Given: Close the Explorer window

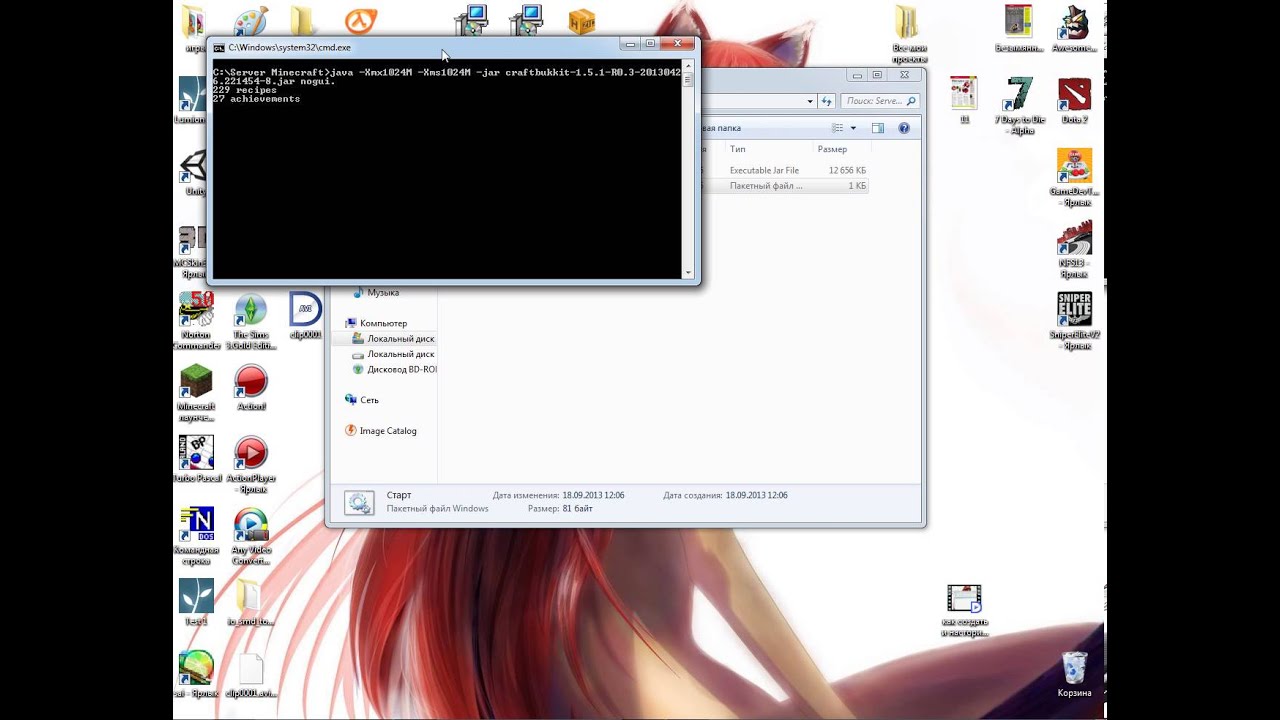Looking at the screenshot, I should tap(904, 75).
